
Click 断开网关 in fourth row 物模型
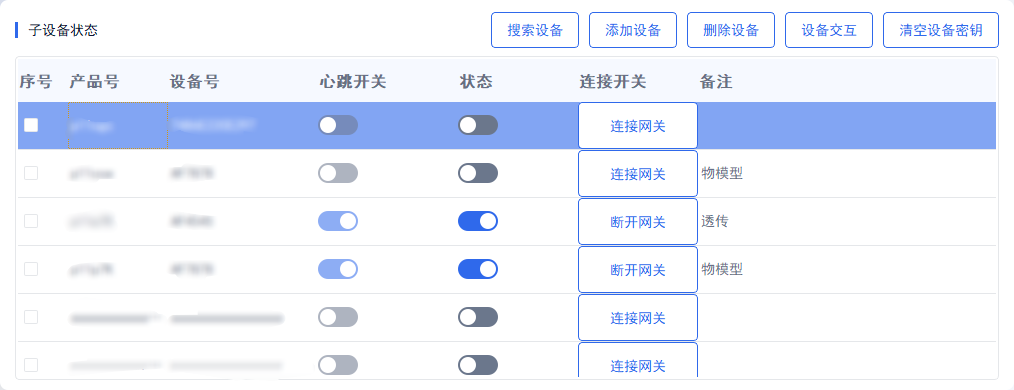pos(638,270)
